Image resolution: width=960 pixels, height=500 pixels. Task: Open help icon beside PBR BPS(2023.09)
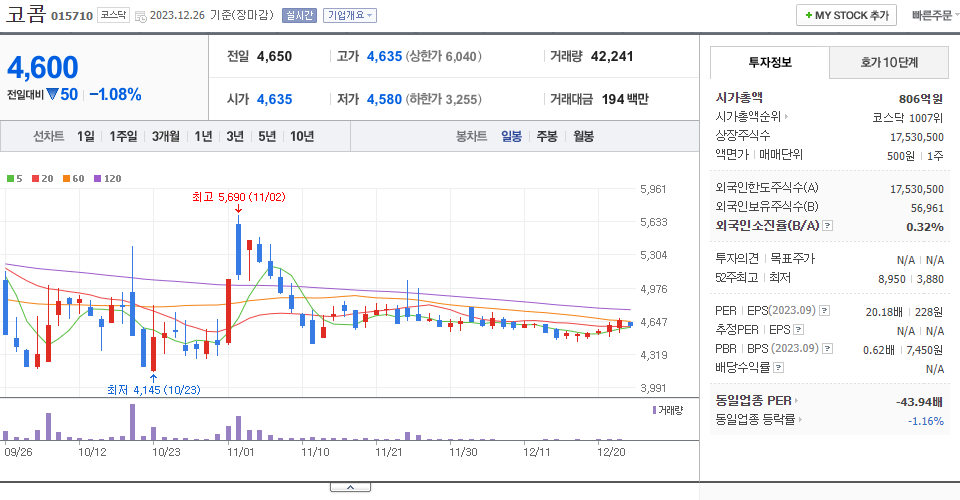tap(827, 349)
